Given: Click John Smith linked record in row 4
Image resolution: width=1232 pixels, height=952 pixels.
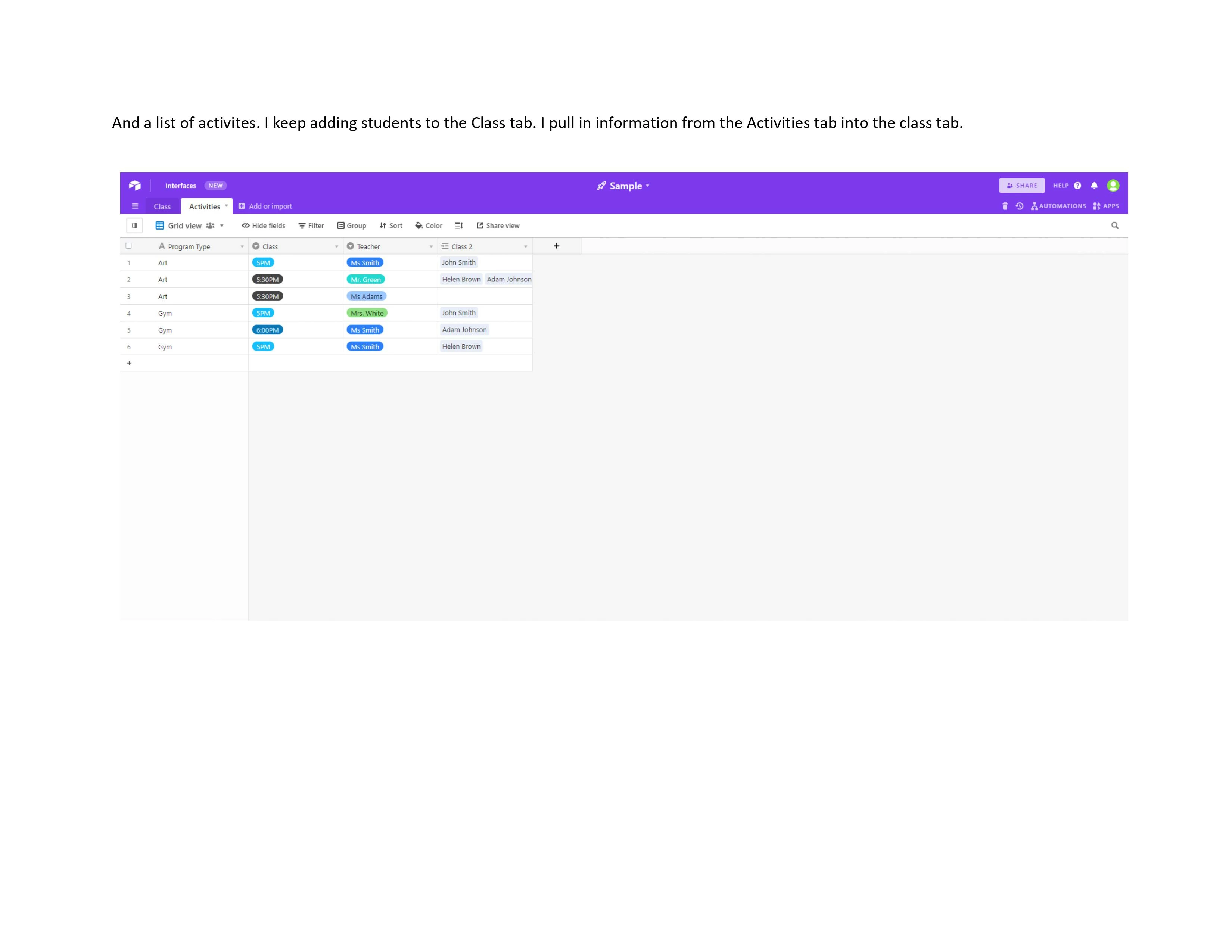Looking at the screenshot, I should pyautogui.click(x=458, y=313).
